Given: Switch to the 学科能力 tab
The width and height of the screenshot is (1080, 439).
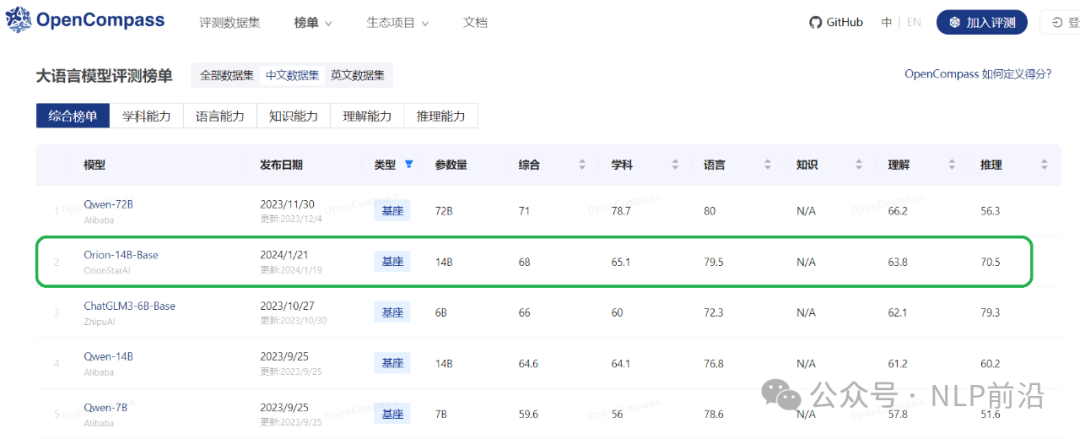Looking at the screenshot, I should click(147, 116).
